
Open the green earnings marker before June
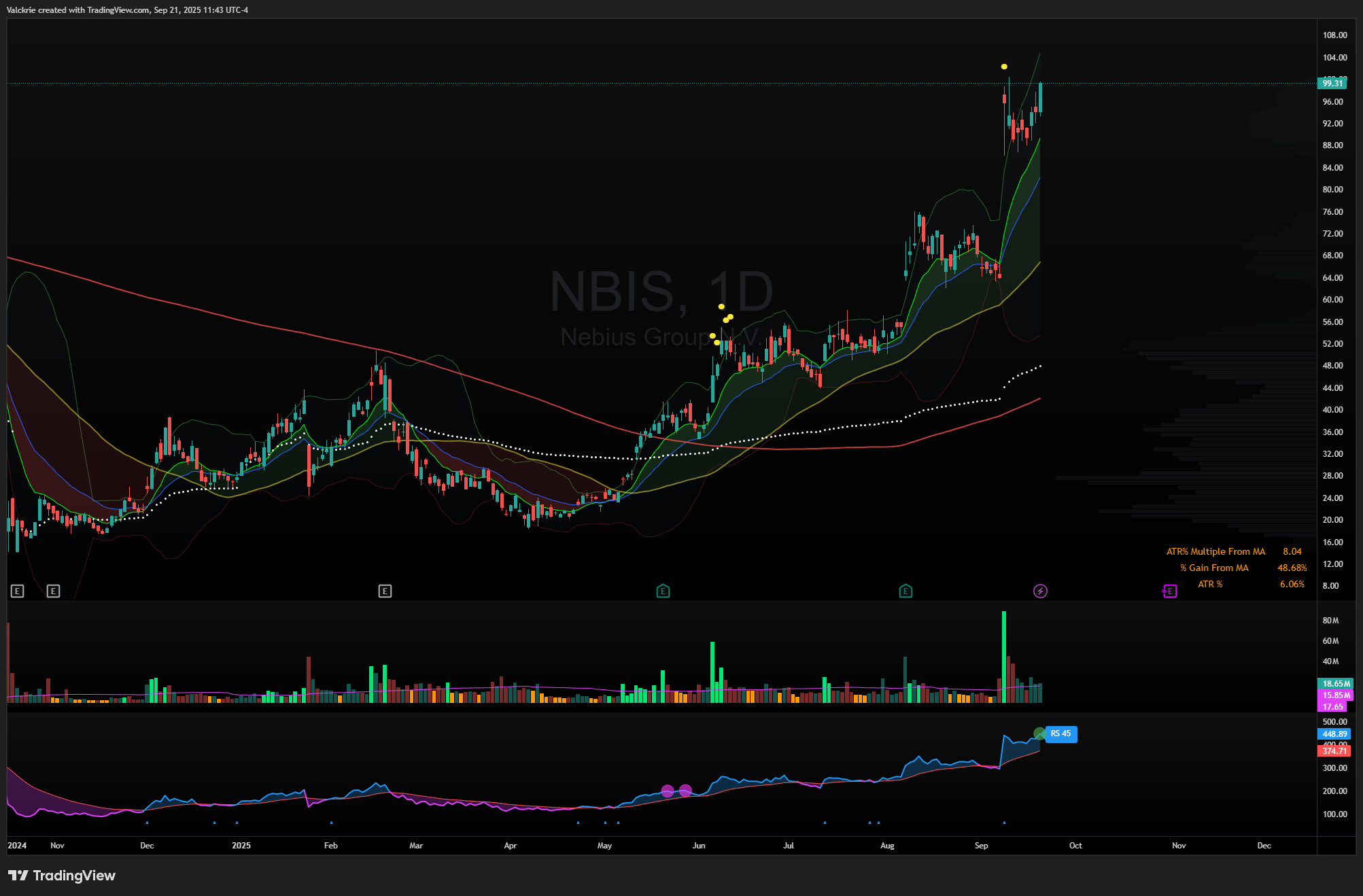coord(663,591)
